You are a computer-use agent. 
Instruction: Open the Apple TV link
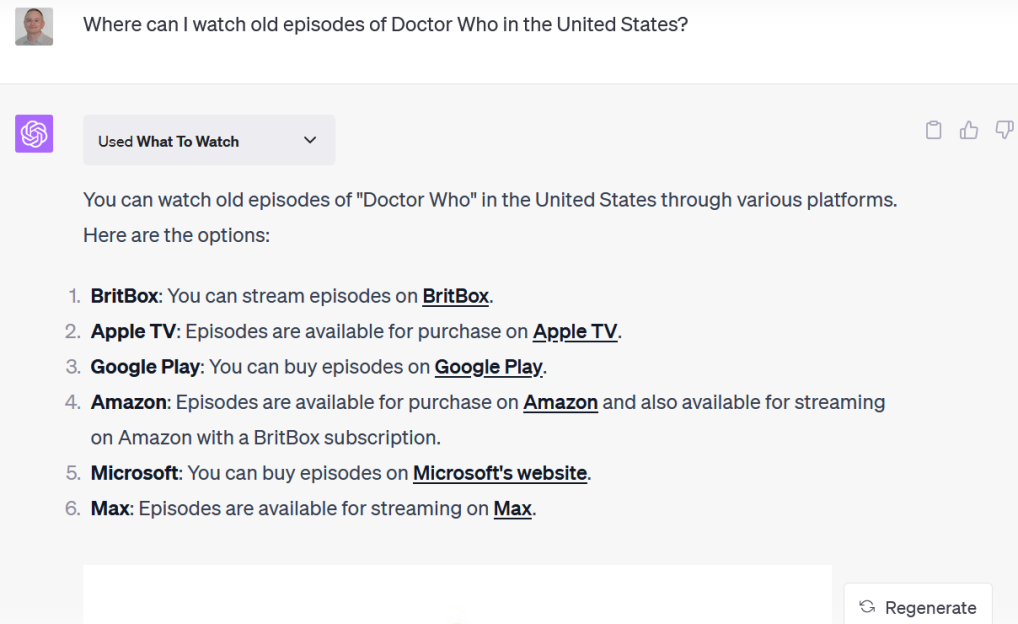coord(574,331)
